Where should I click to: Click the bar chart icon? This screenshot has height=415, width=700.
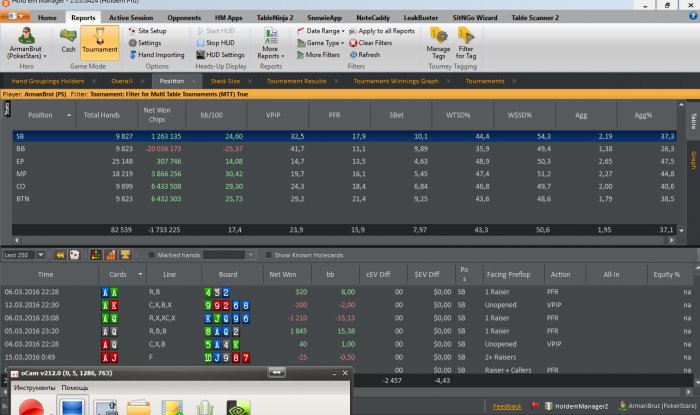111,255
